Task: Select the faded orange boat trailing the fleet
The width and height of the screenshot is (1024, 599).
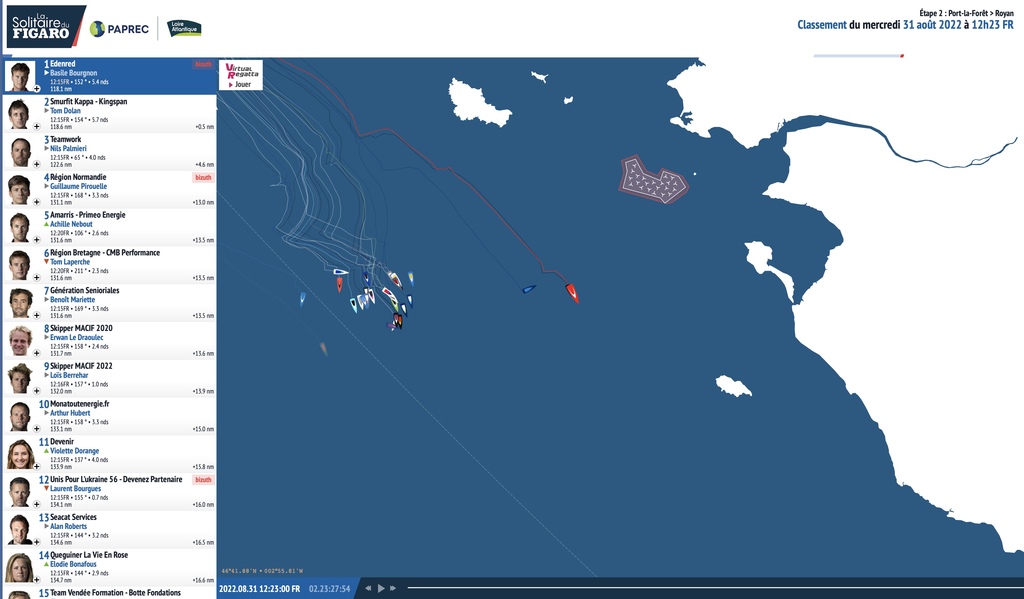Action: 323,349
